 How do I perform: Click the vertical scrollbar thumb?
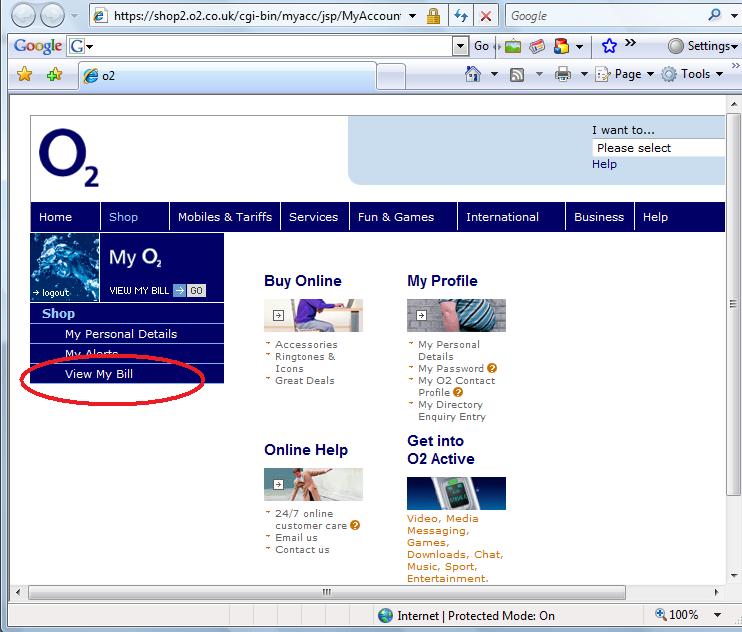733,304
